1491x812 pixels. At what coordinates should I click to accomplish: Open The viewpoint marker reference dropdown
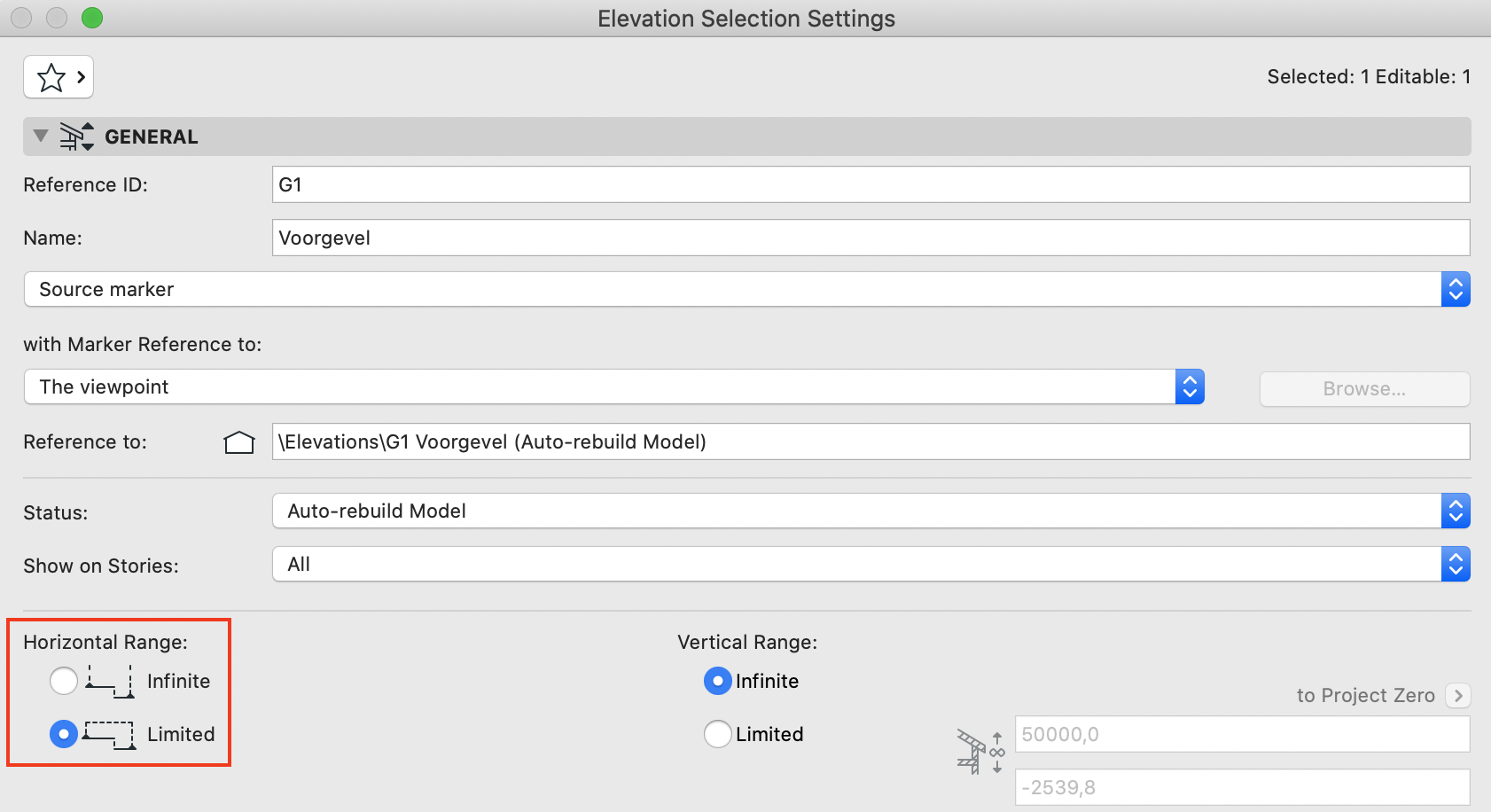click(614, 387)
